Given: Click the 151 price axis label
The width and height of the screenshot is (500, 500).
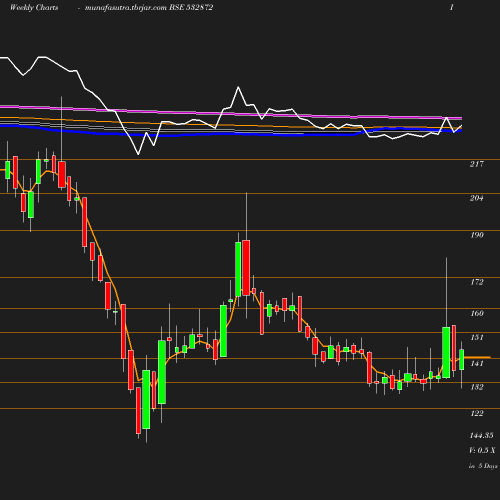Looking at the screenshot, I should [477, 337].
